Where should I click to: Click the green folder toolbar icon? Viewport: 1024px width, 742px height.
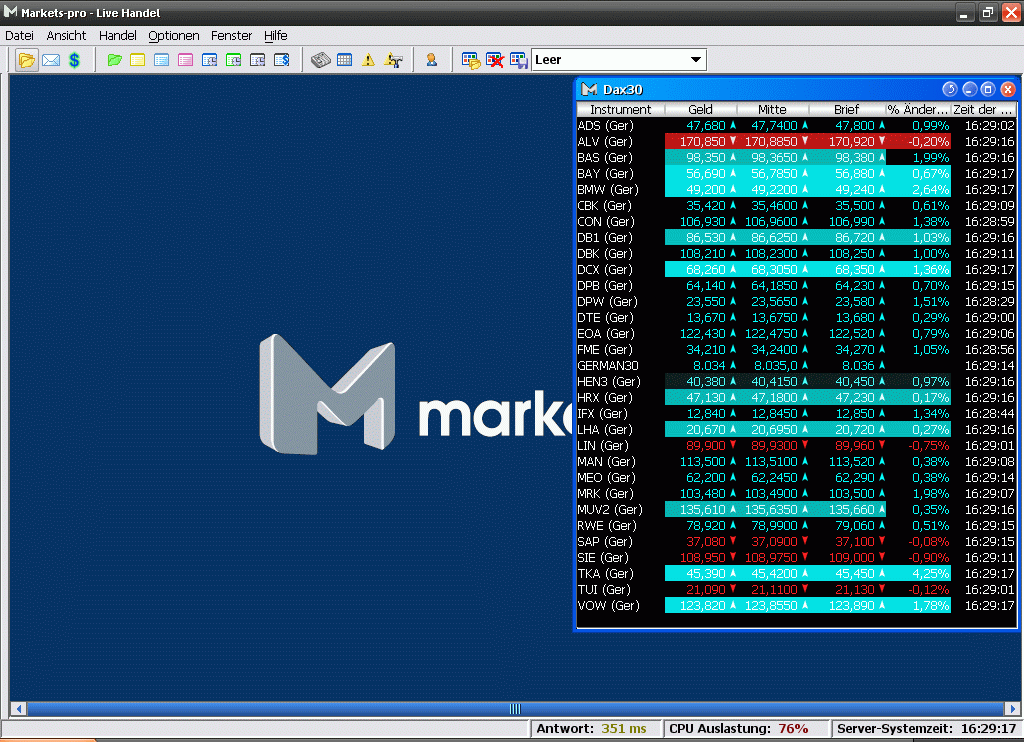[x=114, y=60]
